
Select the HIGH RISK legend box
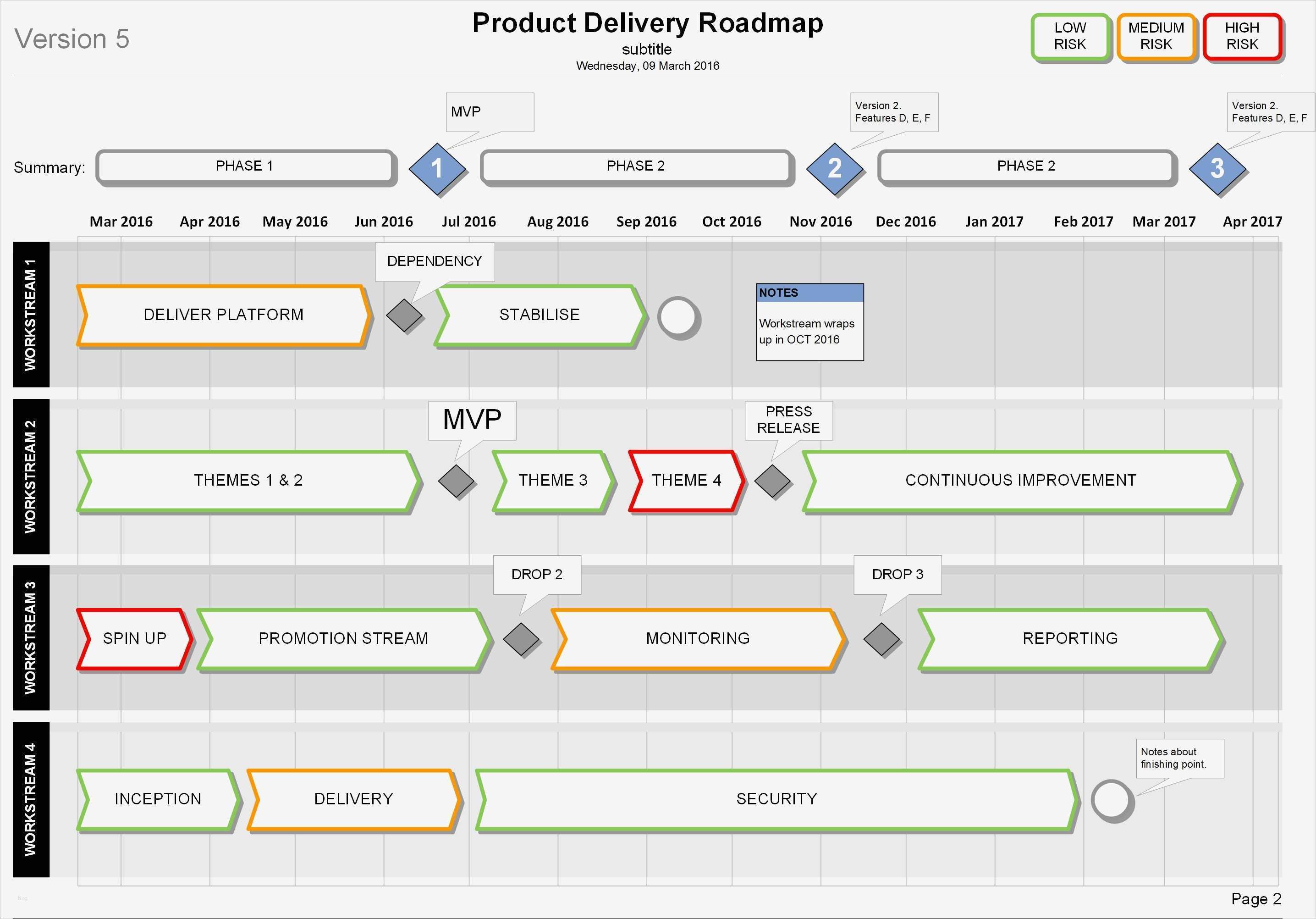point(1241,37)
